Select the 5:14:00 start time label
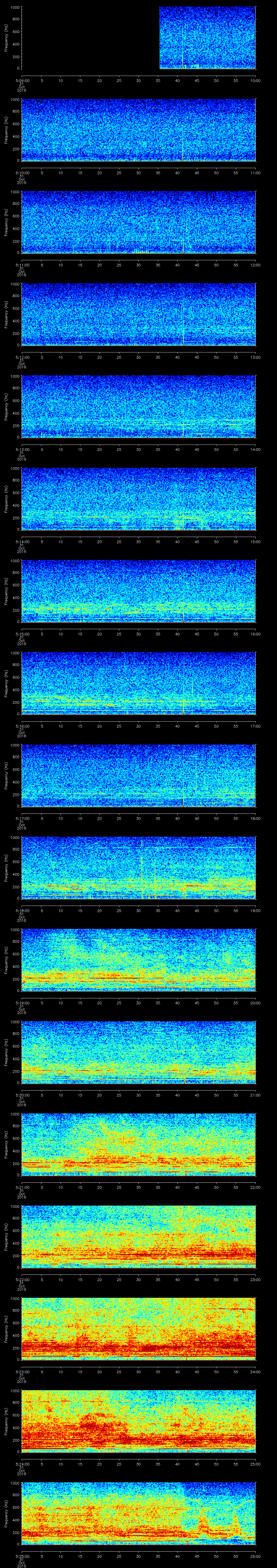Screen dimensions: 277x1568 tap(22, 542)
